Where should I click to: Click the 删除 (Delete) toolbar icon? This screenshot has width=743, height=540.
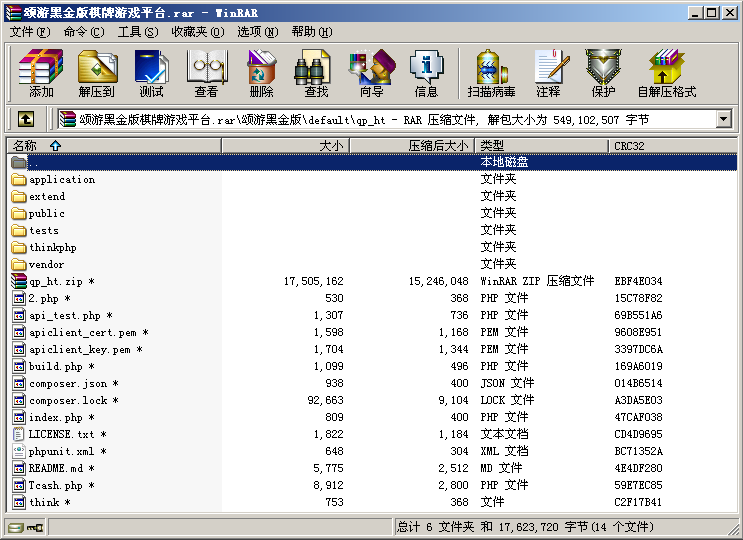261,74
